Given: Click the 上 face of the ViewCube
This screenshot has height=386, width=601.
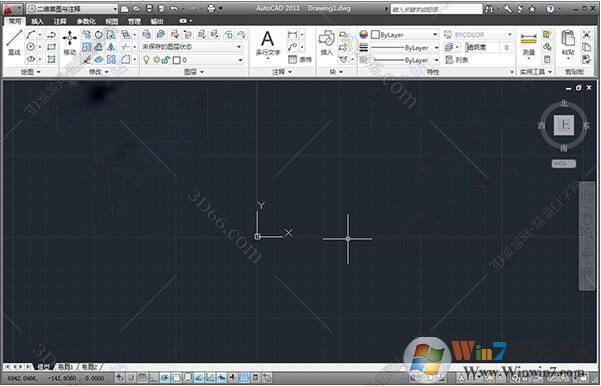Looking at the screenshot, I should (x=564, y=125).
